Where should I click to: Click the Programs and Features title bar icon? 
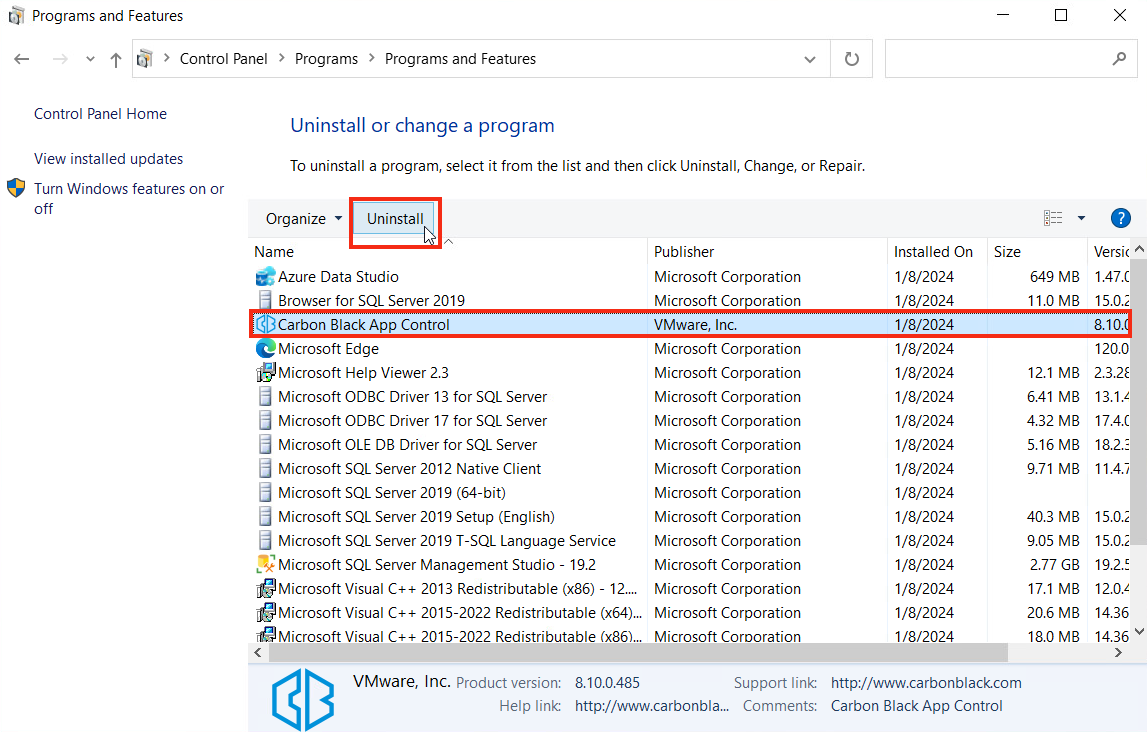[16, 15]
